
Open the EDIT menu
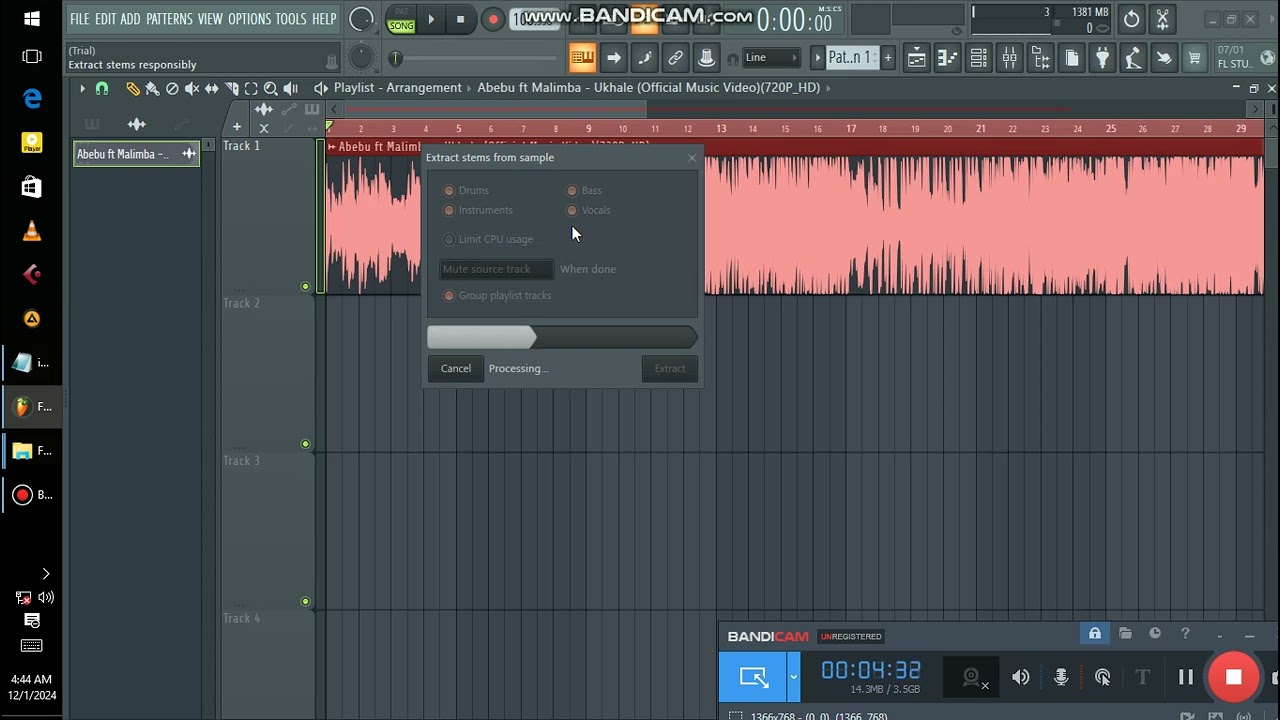pos(106,19)
